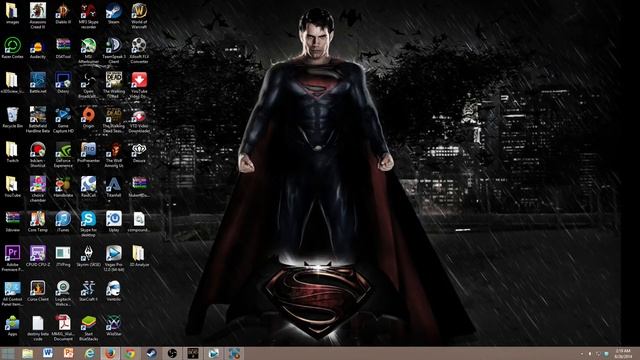Select the Uplay icon
Viewport: 640px width, 360px height.
tap(113, 222)
